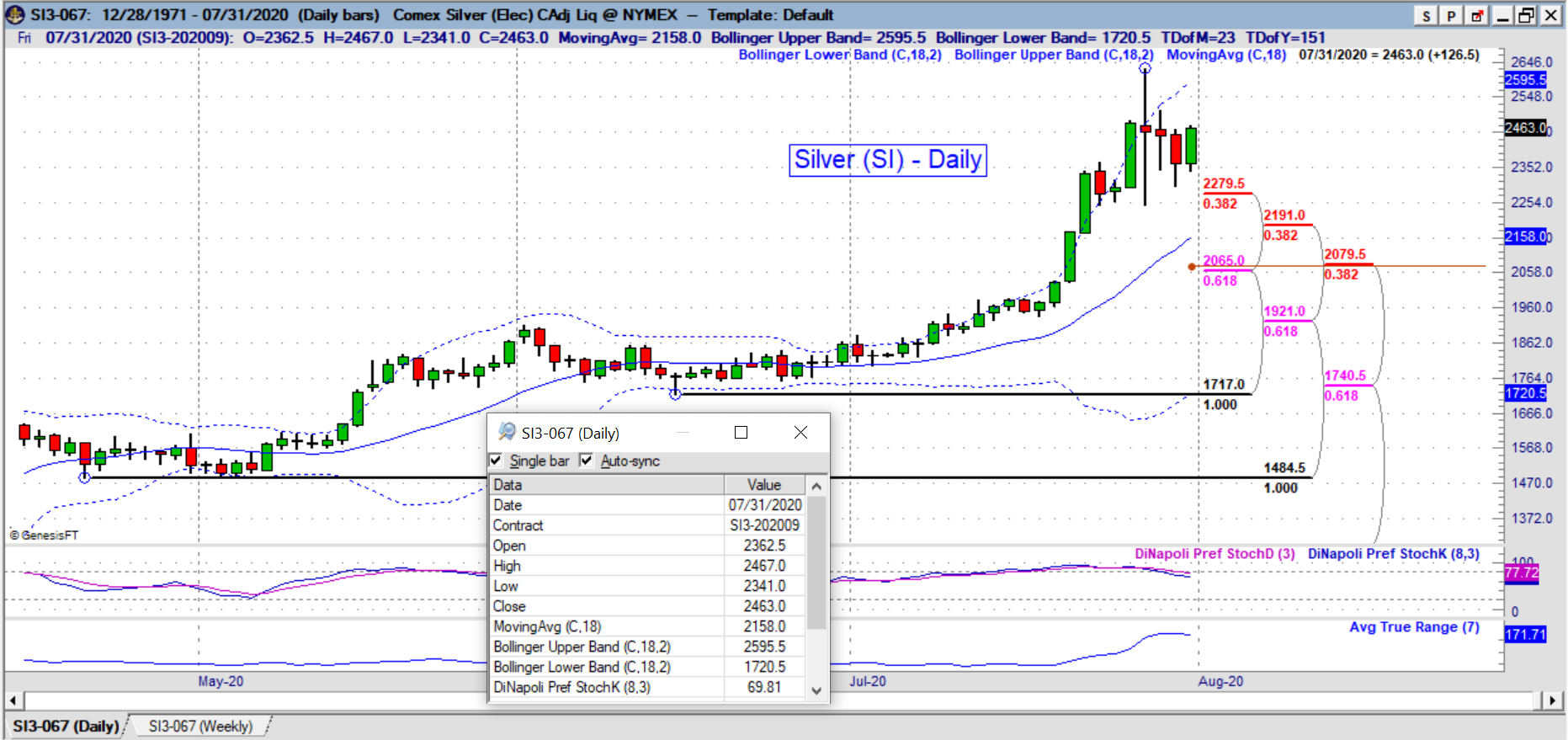Click the 2463.0 black last-price axis marker
The height and width of the screenshot is (740, 1568).
[x=1526, y=127]
